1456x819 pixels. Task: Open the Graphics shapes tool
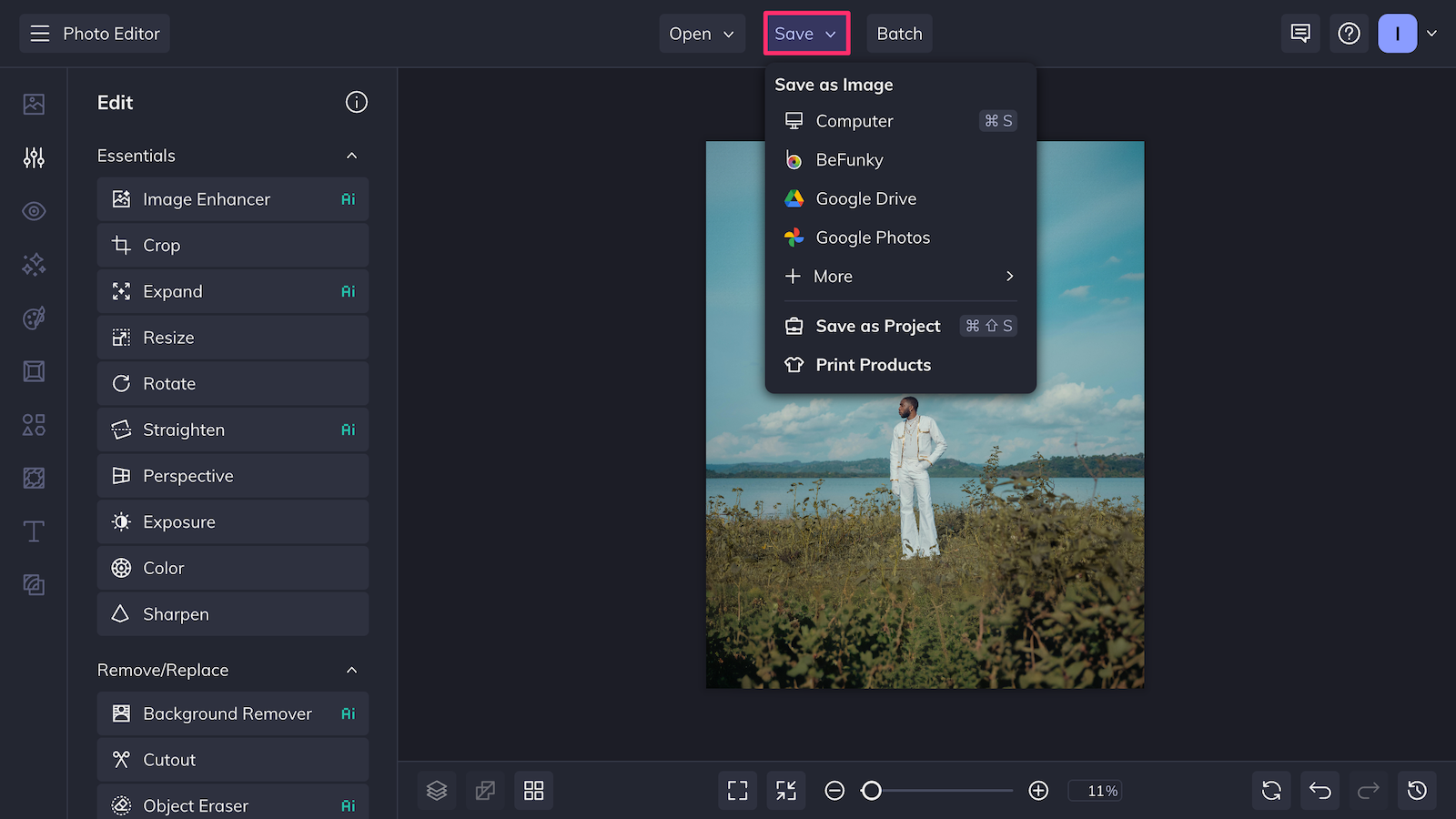tap(33, 424)
